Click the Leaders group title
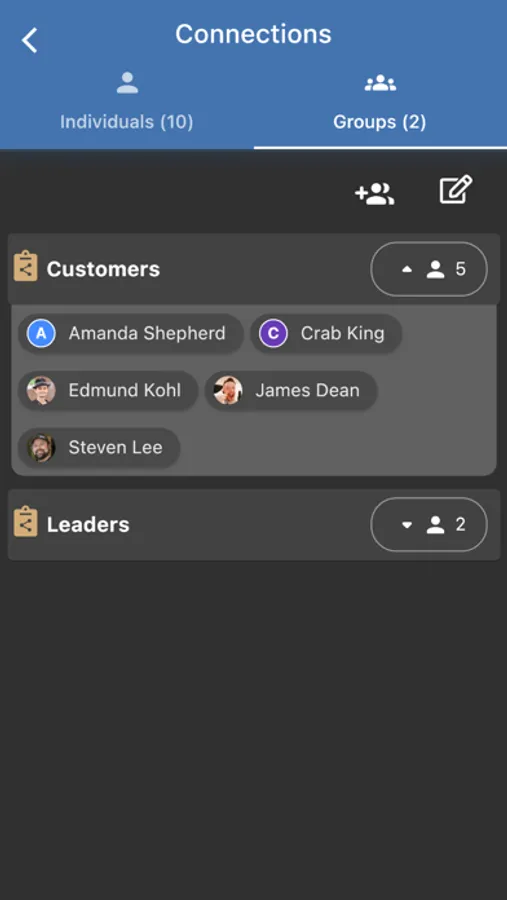Image resolution: width=507 pixels, height=900 pixels. click(x=88, y=525)
